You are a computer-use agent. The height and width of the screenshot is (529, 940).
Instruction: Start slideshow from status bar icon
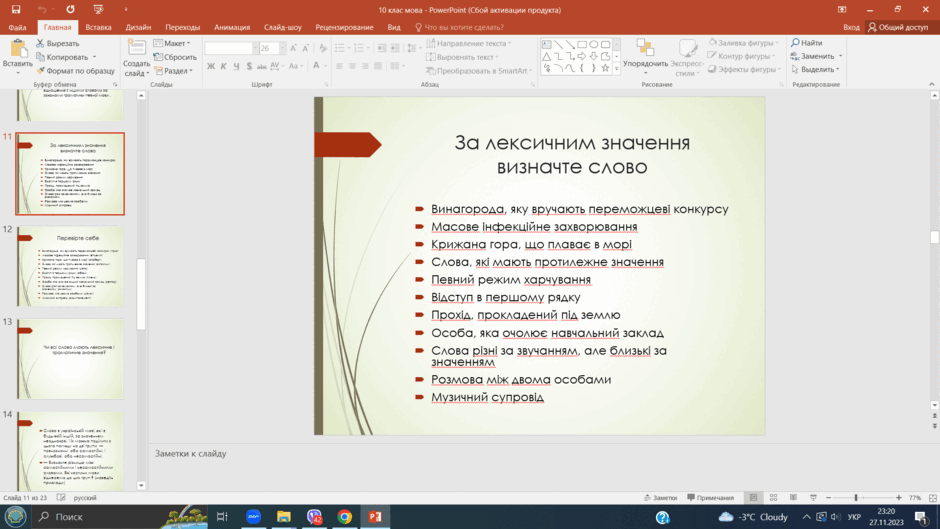pos(814,498)
